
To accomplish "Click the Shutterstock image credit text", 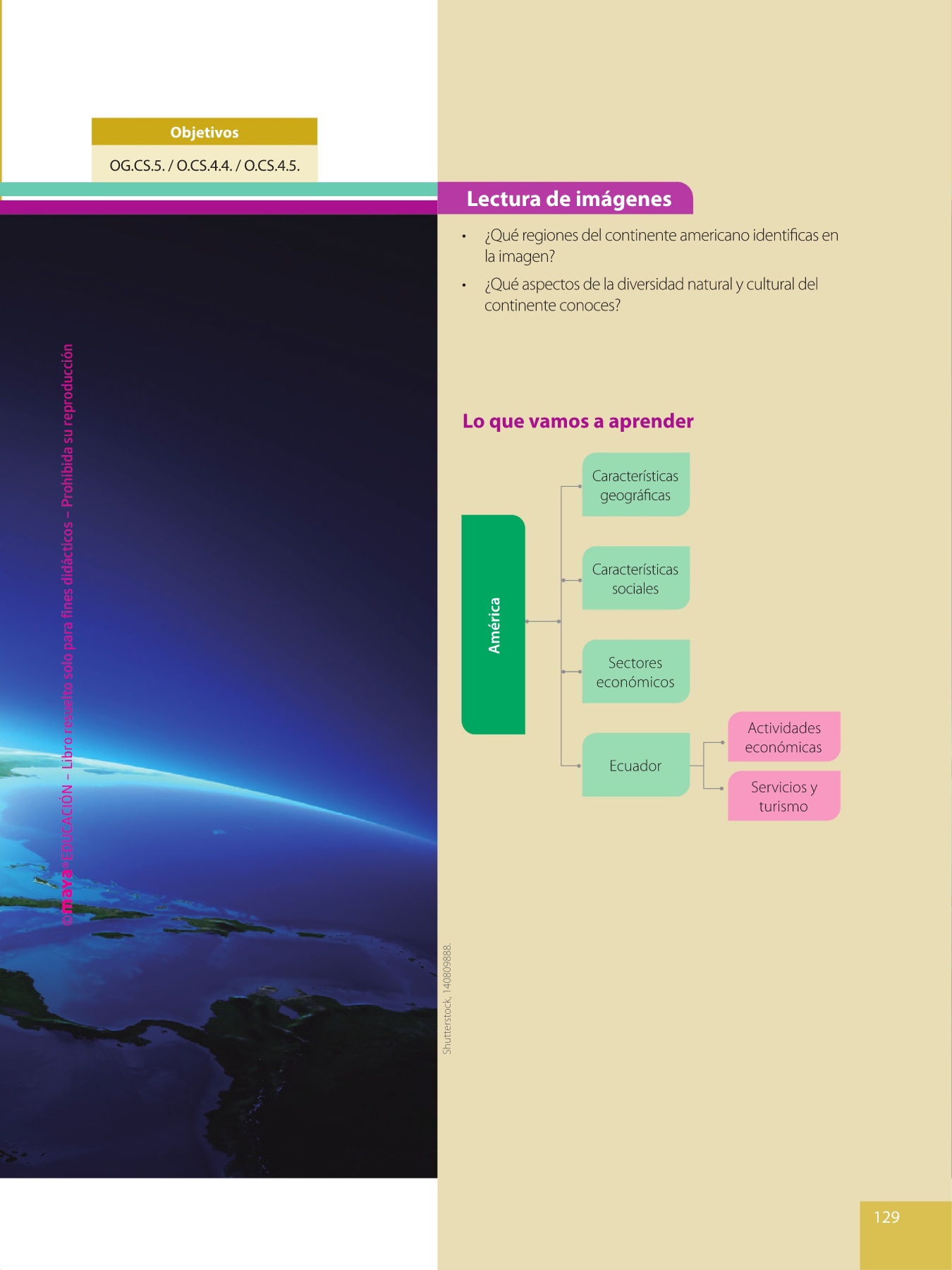I will (447, 999).
